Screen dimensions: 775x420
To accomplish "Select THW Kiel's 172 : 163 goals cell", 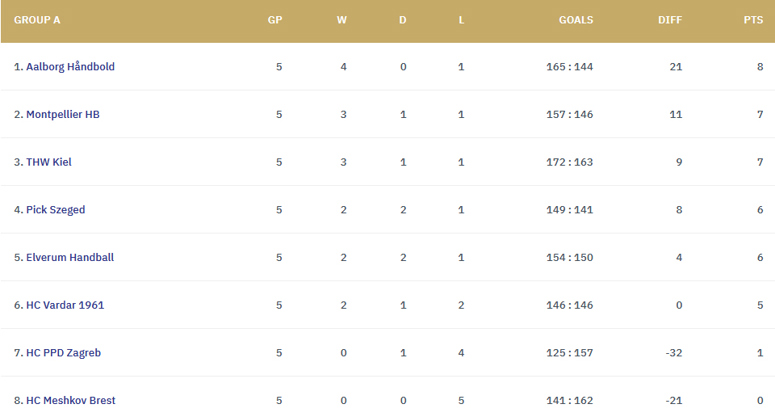I will click(x=569, y=162).
